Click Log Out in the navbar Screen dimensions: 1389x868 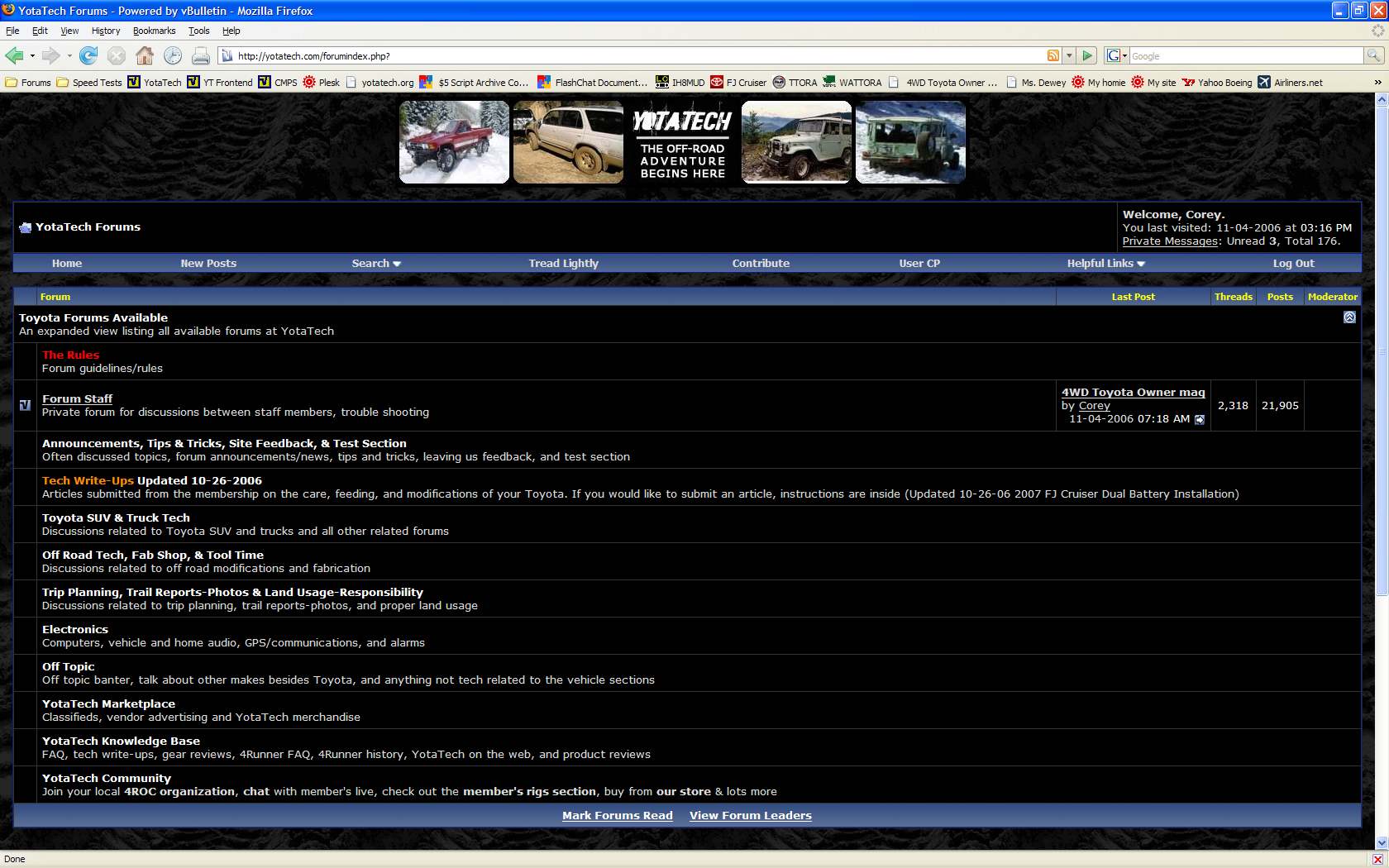coord(1293,263)
